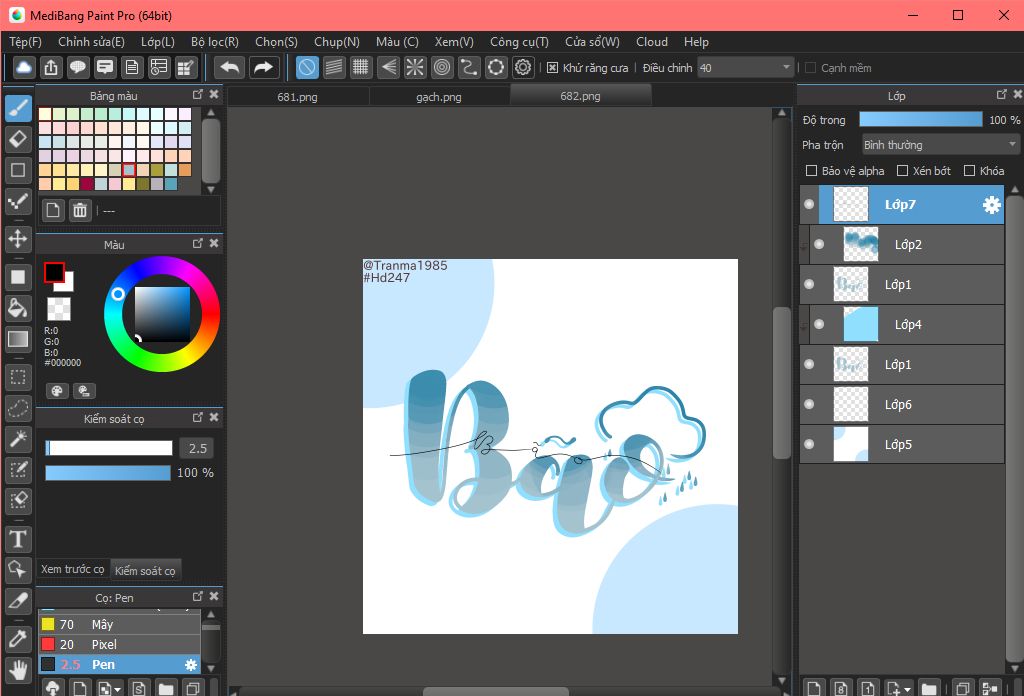This screenshot has width=1024, height=696.
Task: Switch to the 681.png tab
Action: coord(297,97)
